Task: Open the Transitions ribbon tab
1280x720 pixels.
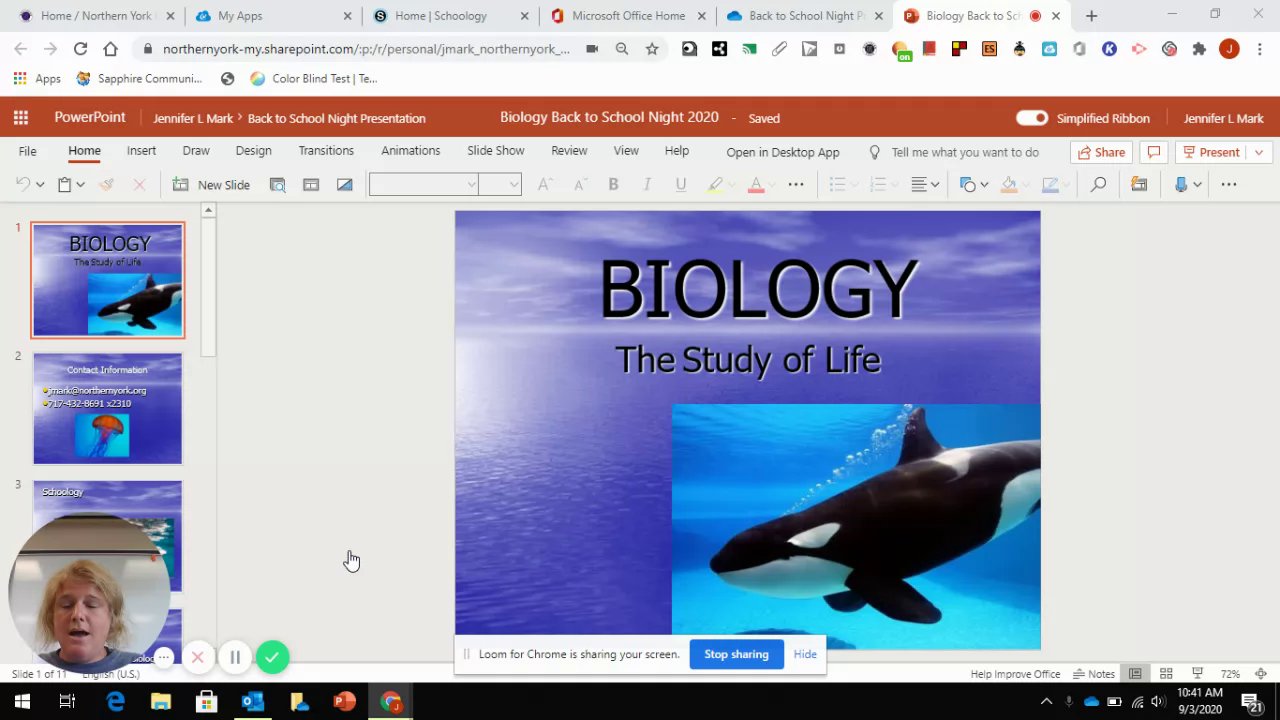Action: pyautogui.click(x=326, y=151)
